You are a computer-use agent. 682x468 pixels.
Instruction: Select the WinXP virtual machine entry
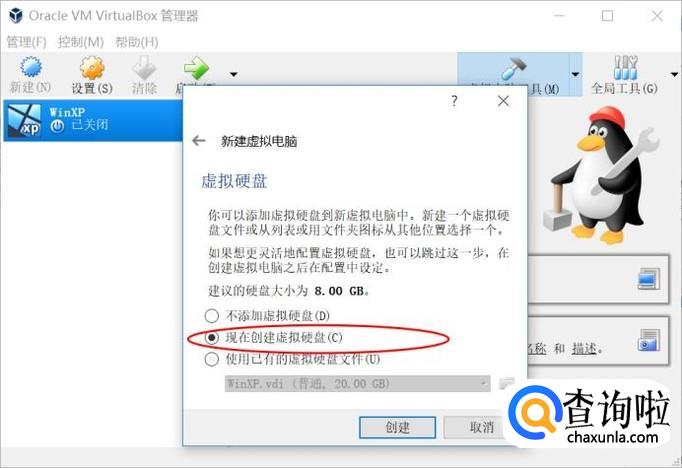click(x=93, y=120)
